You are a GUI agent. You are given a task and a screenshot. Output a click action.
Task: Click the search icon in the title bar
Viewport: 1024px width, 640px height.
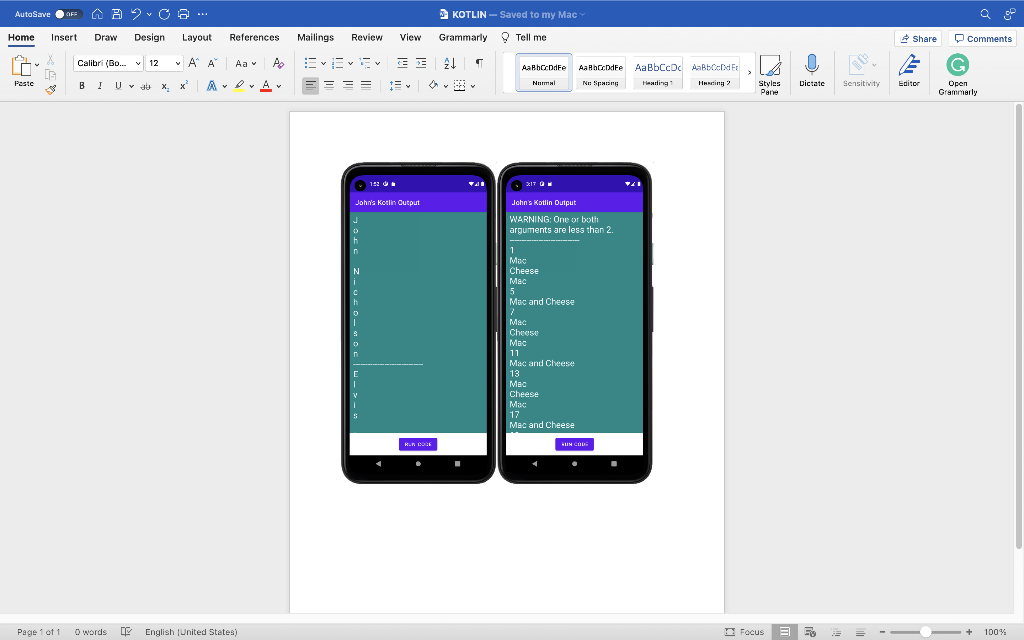[x=985, y=14]
